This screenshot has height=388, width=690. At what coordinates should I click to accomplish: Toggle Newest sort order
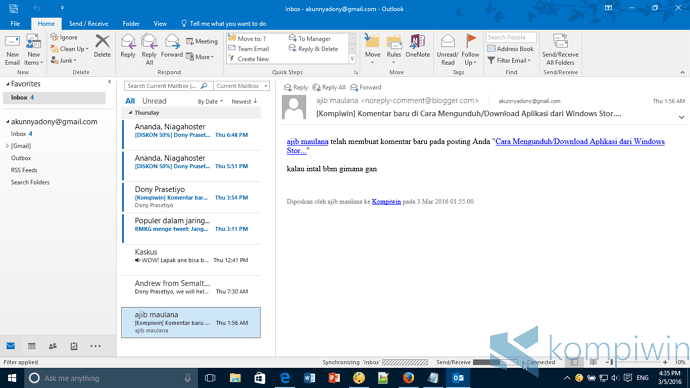point(244,102)
